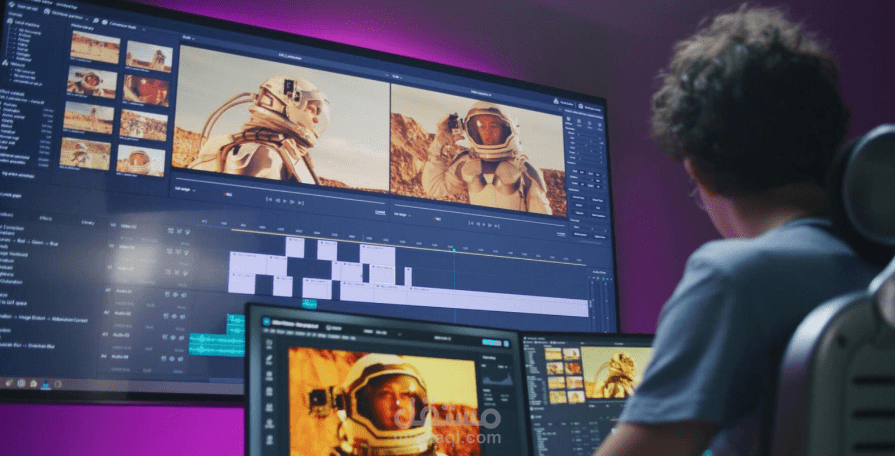Click the highlighted blue taskbar icon
Image resolution: width=895 pixels, height=456 pixels.
click(46, 384)
